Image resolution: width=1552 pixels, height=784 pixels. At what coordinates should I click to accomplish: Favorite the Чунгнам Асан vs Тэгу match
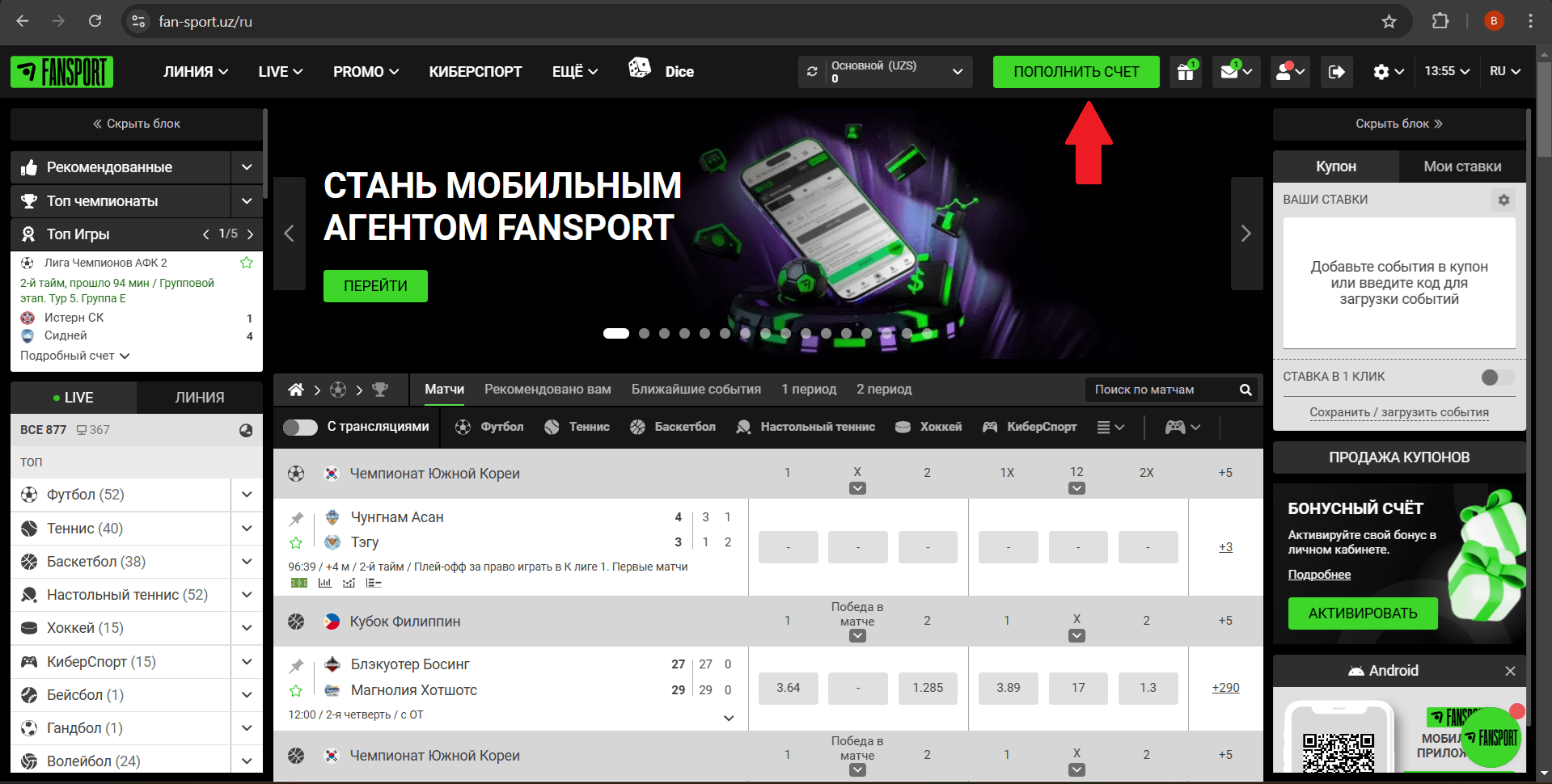pos(296,542)
